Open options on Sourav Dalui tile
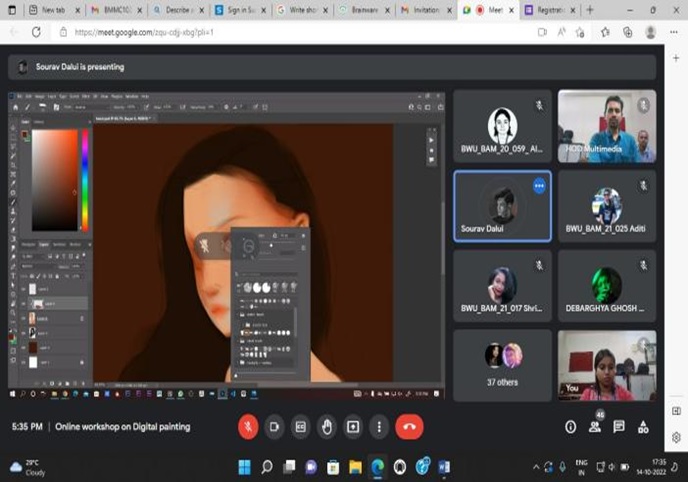This screenshot has height=482, width=688. point(539,185)
